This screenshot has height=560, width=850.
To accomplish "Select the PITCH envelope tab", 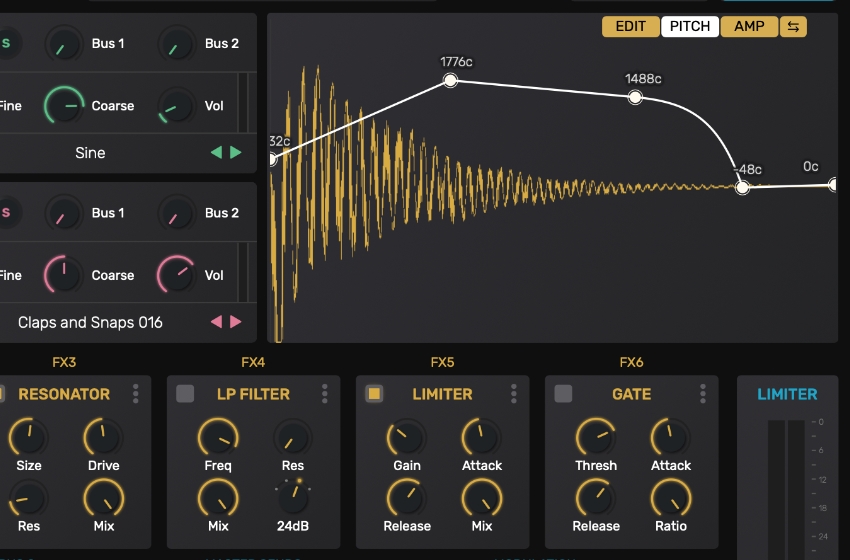I will [690, 27].
